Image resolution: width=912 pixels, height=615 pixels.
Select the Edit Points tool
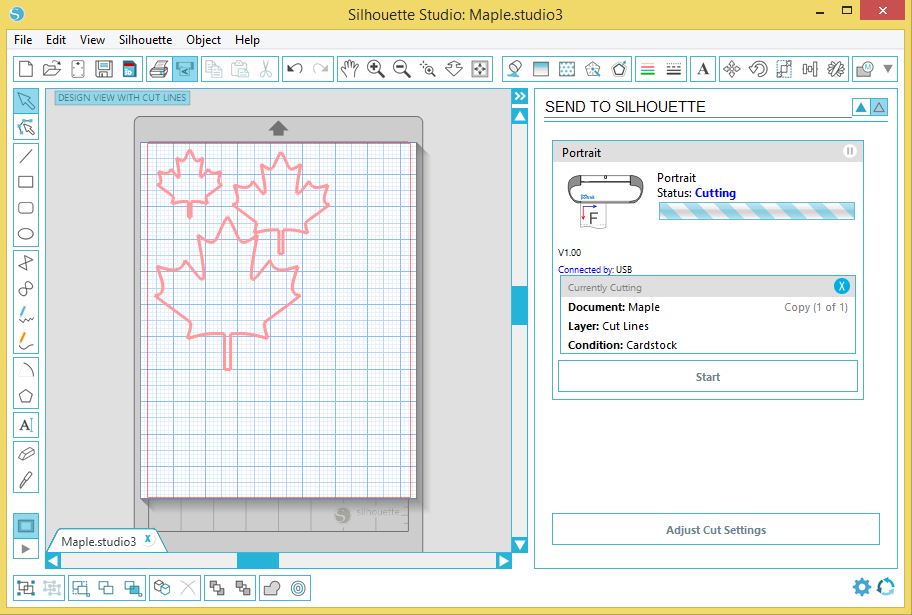tap(26, 127)
